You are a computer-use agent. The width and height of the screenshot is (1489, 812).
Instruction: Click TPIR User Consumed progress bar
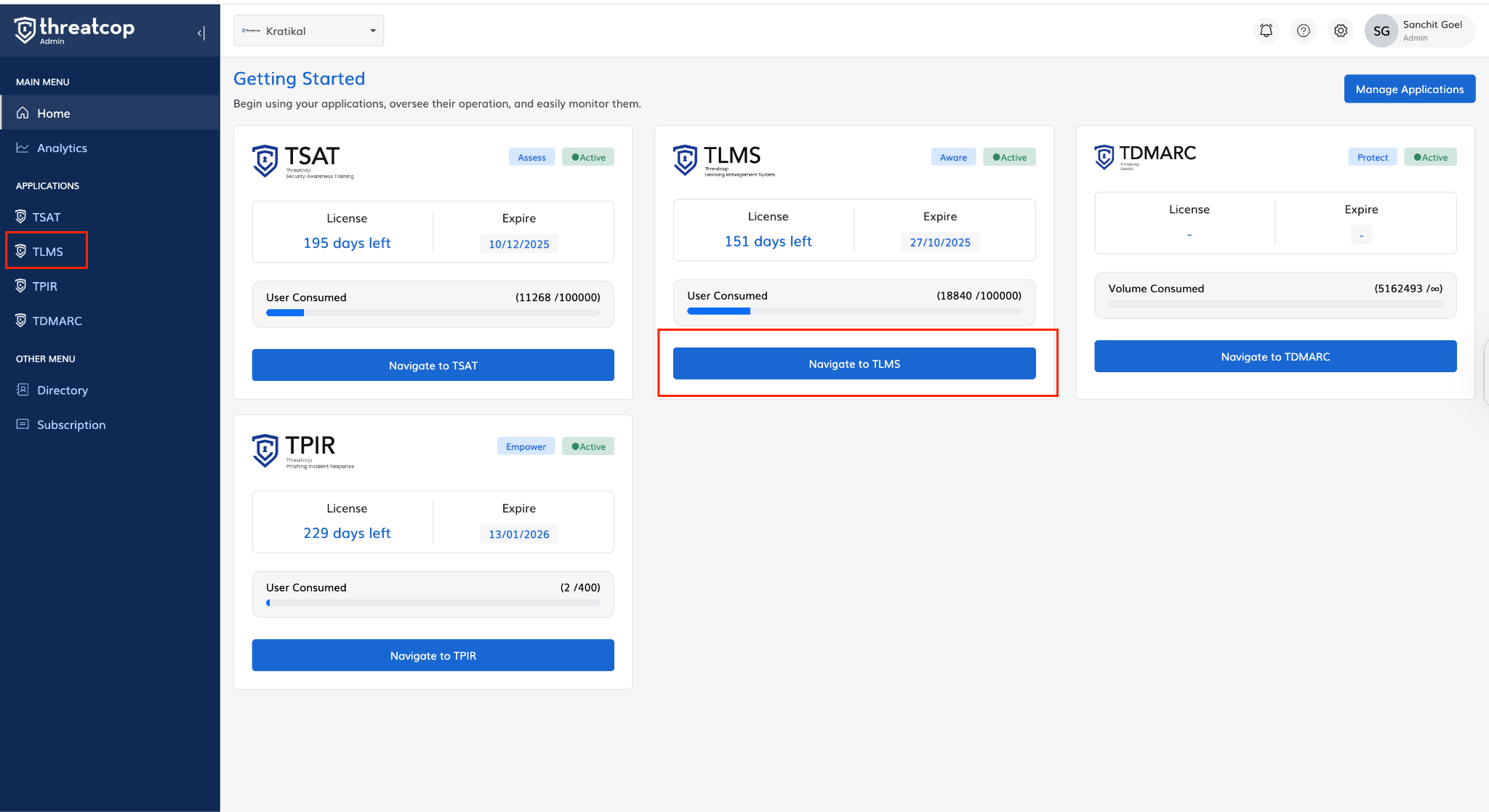point(433,603)
